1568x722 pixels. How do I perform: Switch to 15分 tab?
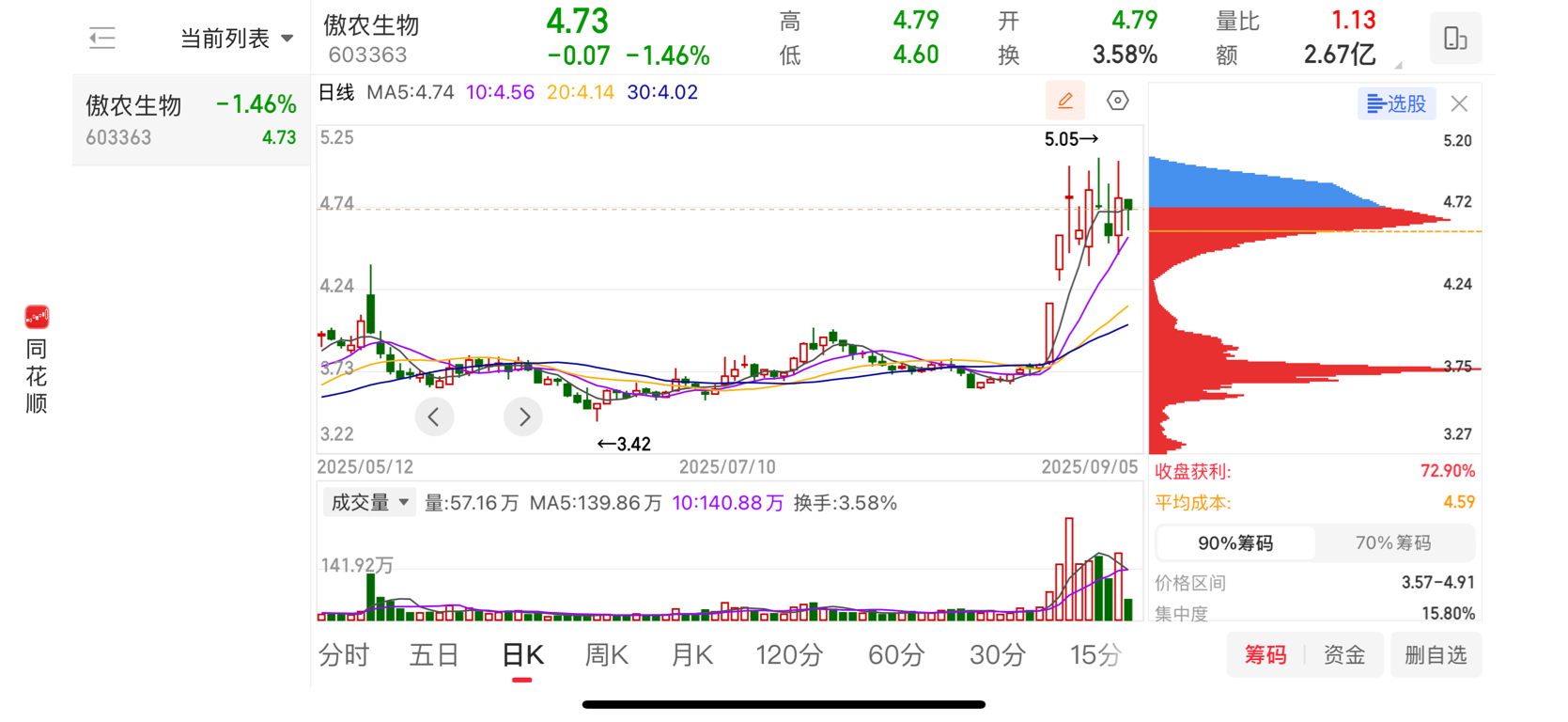1095,655
